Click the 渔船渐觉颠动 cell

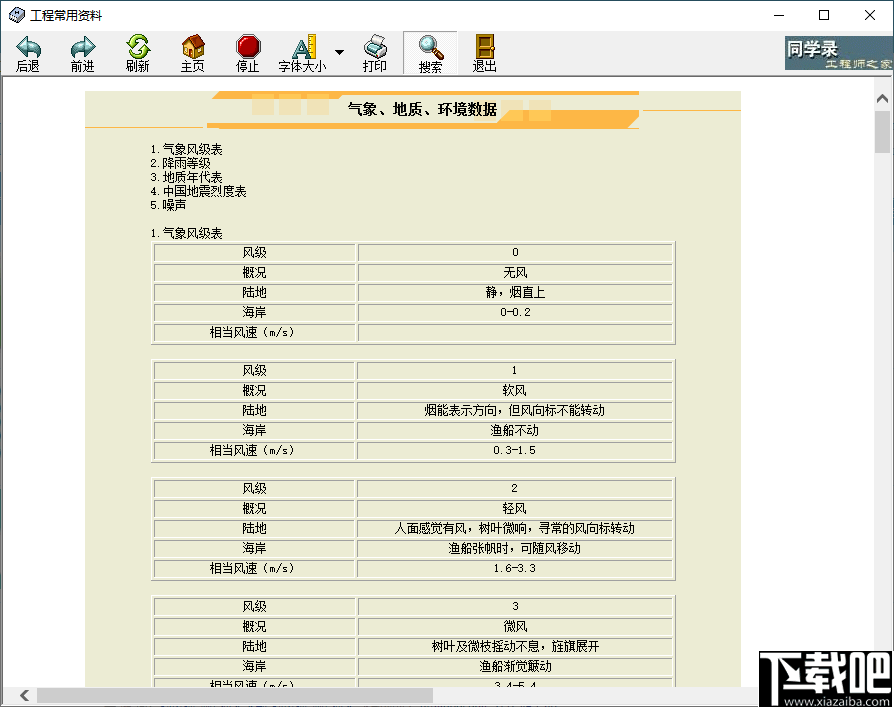pyautogui.click(x=515, y=667)
